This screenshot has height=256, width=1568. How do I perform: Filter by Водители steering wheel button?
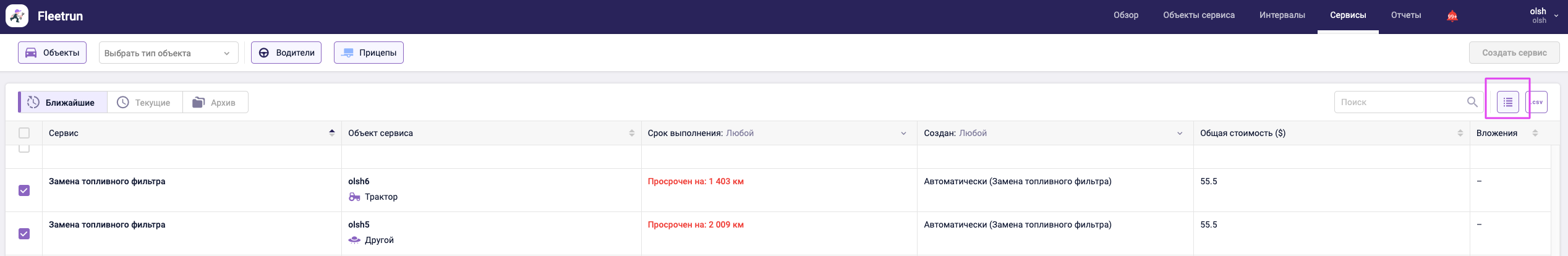286,53
